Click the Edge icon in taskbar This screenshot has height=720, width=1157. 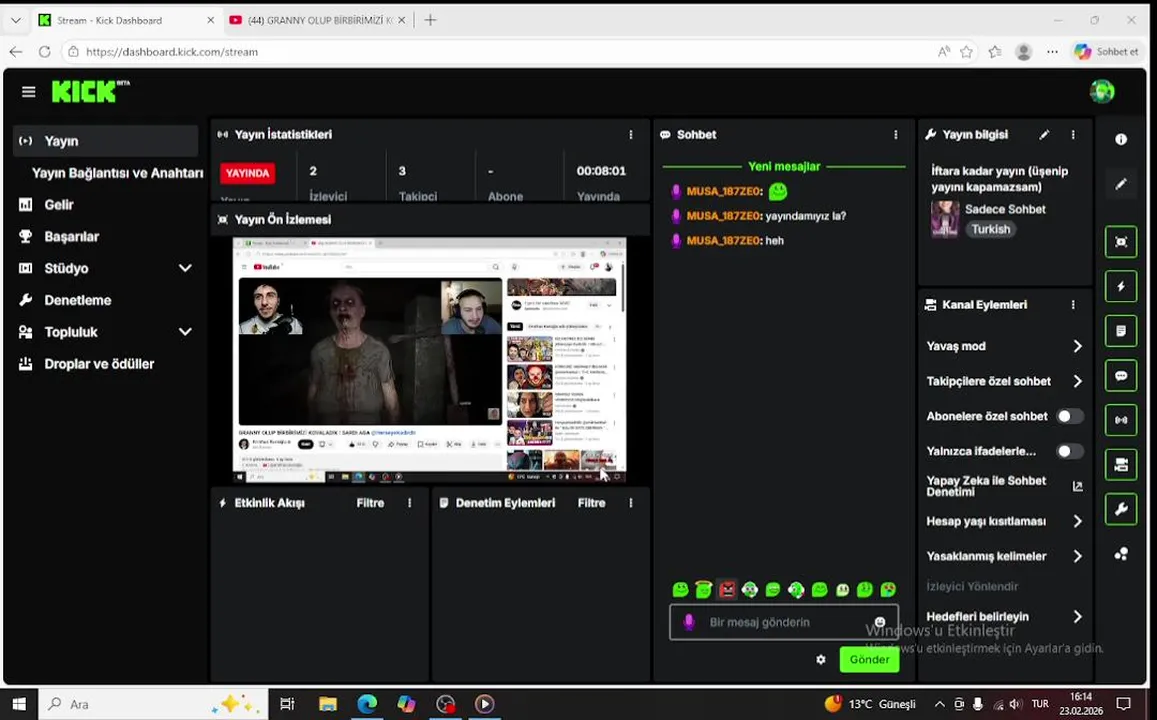pyautogui.click(x=367, y=704)
